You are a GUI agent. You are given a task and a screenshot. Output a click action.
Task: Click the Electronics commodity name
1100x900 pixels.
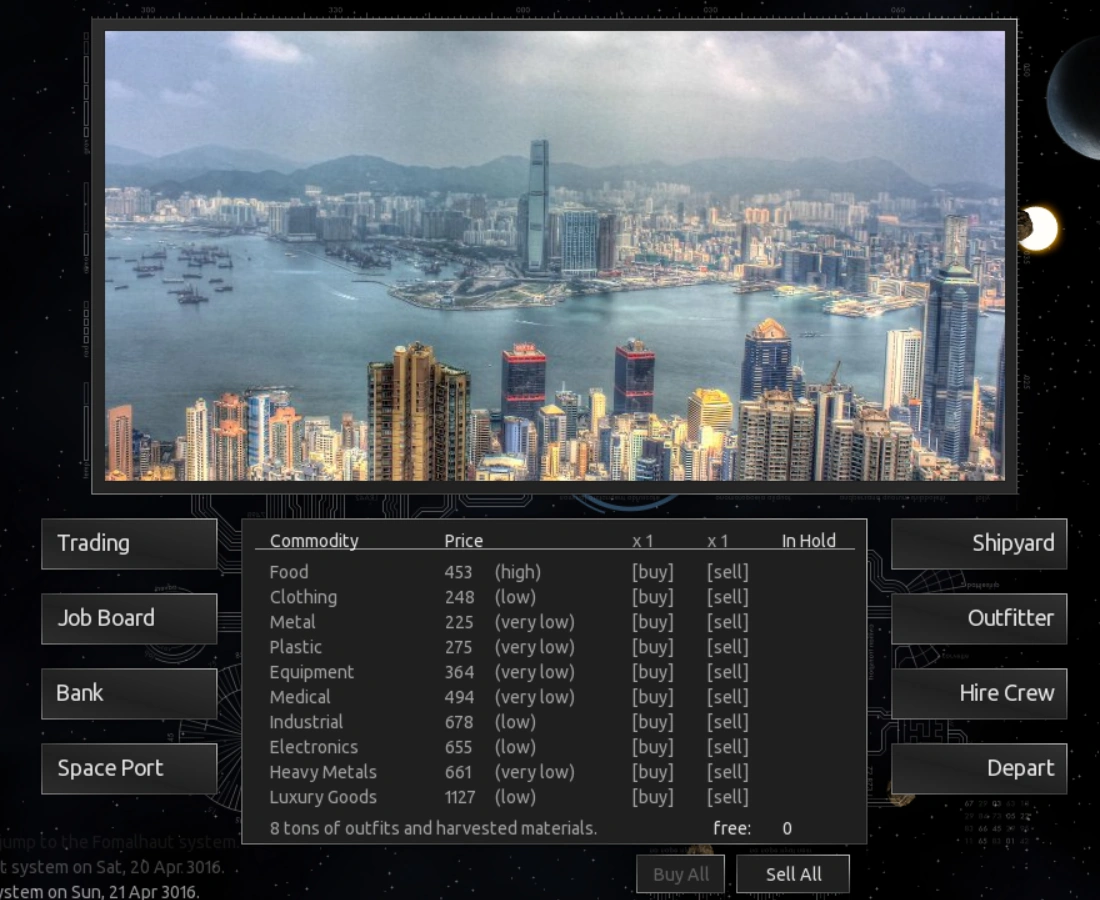point(314,747)
